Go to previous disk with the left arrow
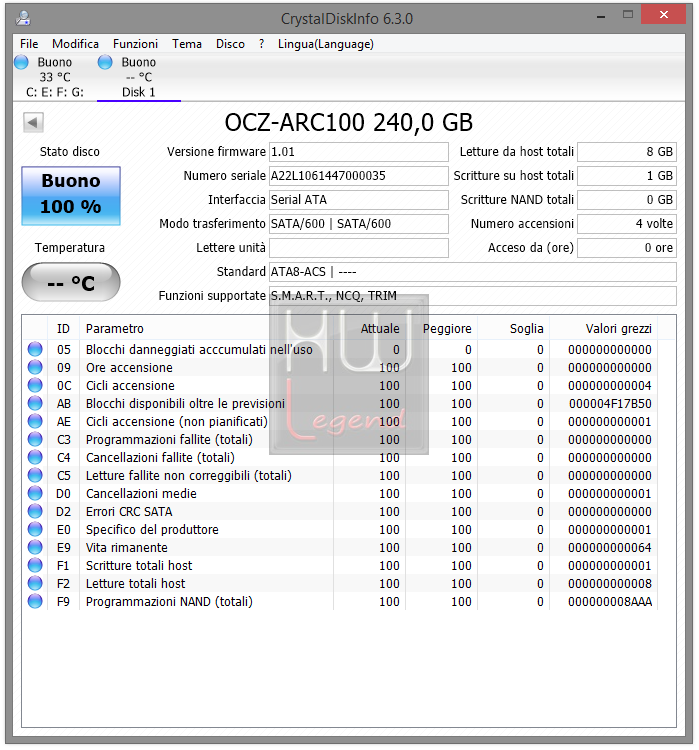 click(33, 122)
